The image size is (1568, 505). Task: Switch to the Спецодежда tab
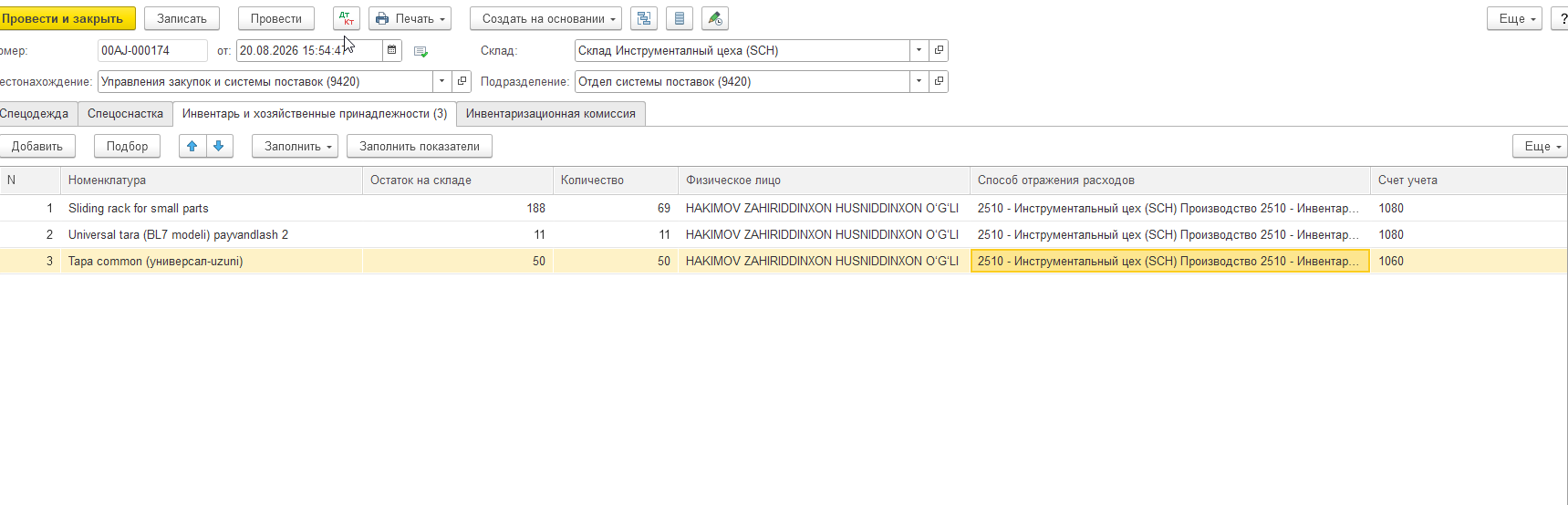coord(36,113)
